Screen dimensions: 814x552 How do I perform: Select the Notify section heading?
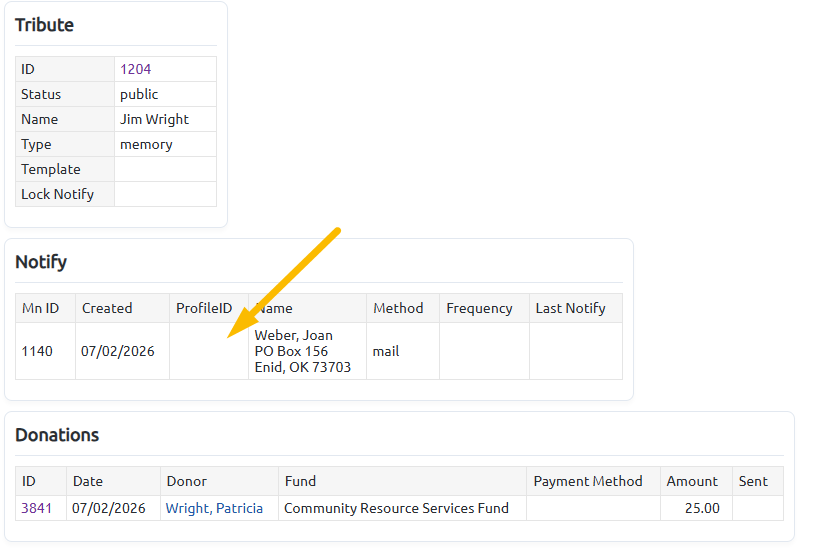pos(41,262)
